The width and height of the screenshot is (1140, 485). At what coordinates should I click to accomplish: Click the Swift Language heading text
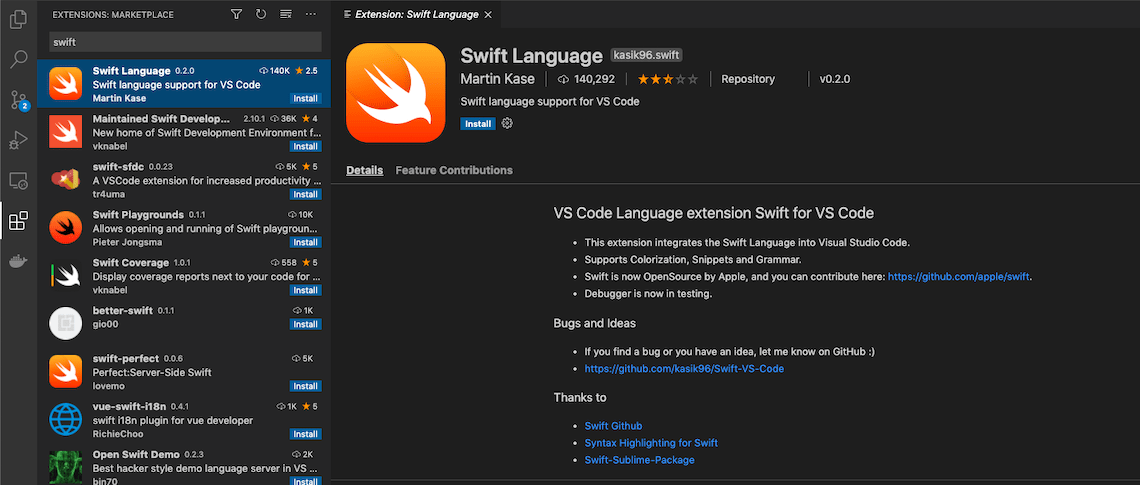pyautogui.click(x=531, y=56)
